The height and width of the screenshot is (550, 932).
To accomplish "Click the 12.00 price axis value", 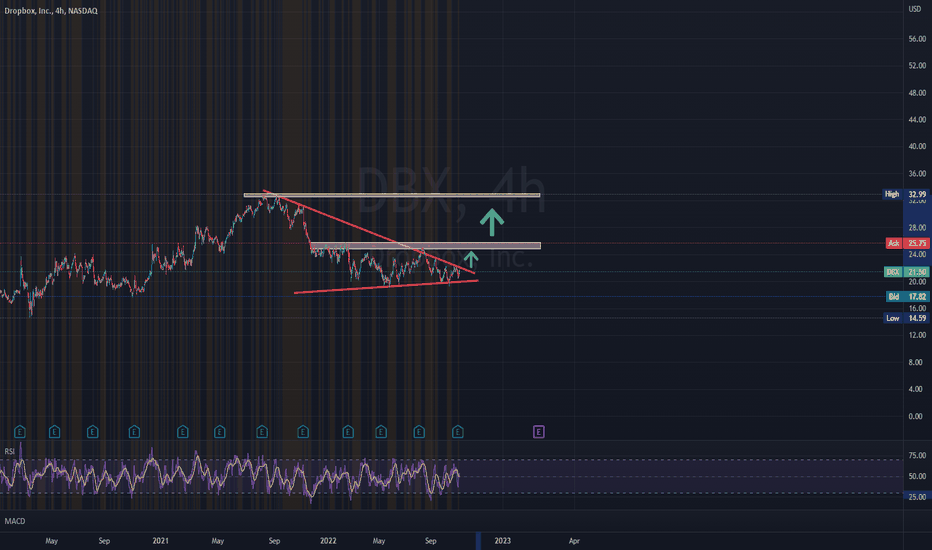I will click(x=917, y=335).
